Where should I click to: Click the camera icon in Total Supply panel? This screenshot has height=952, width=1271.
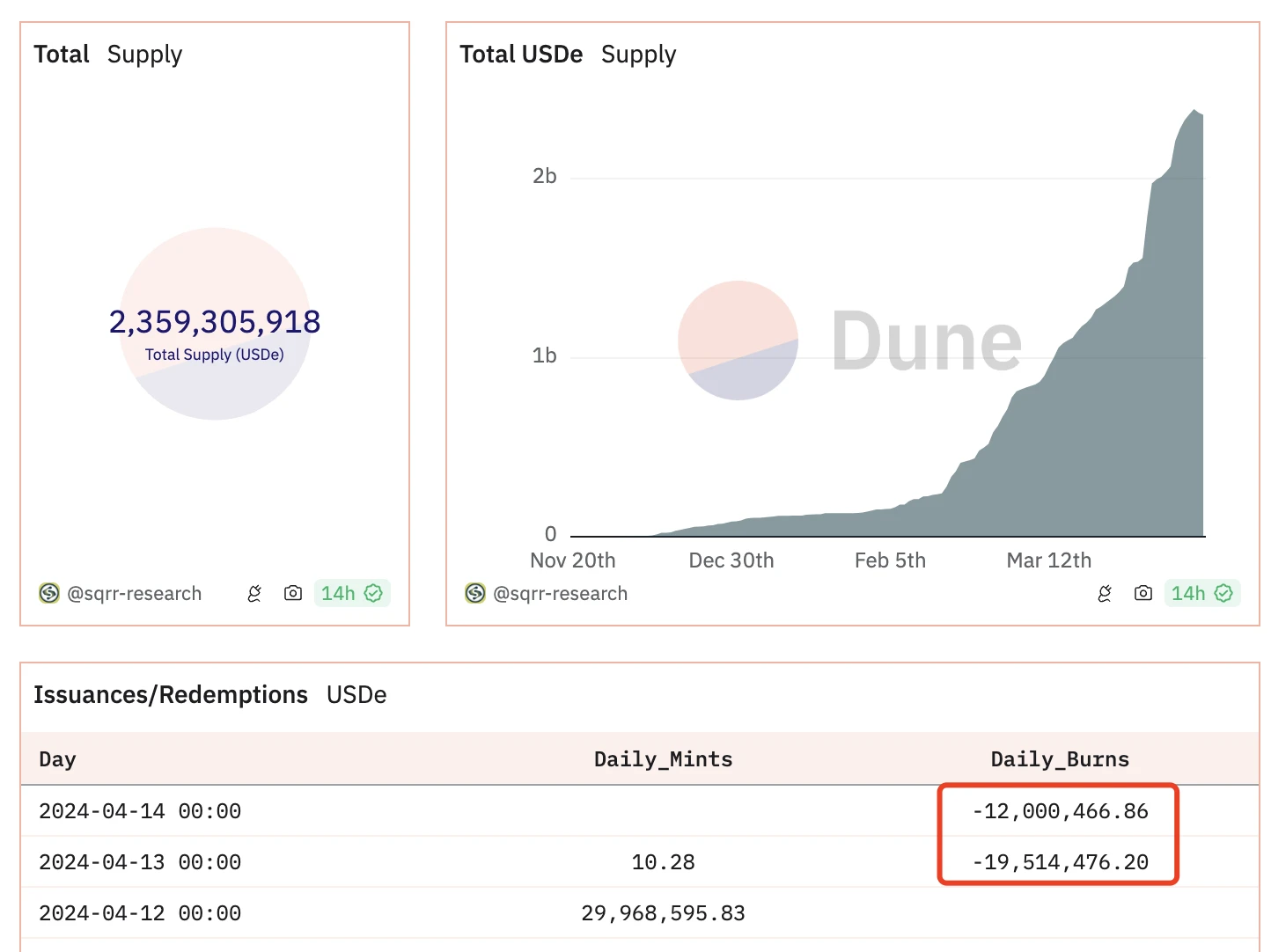coord(293,594)
